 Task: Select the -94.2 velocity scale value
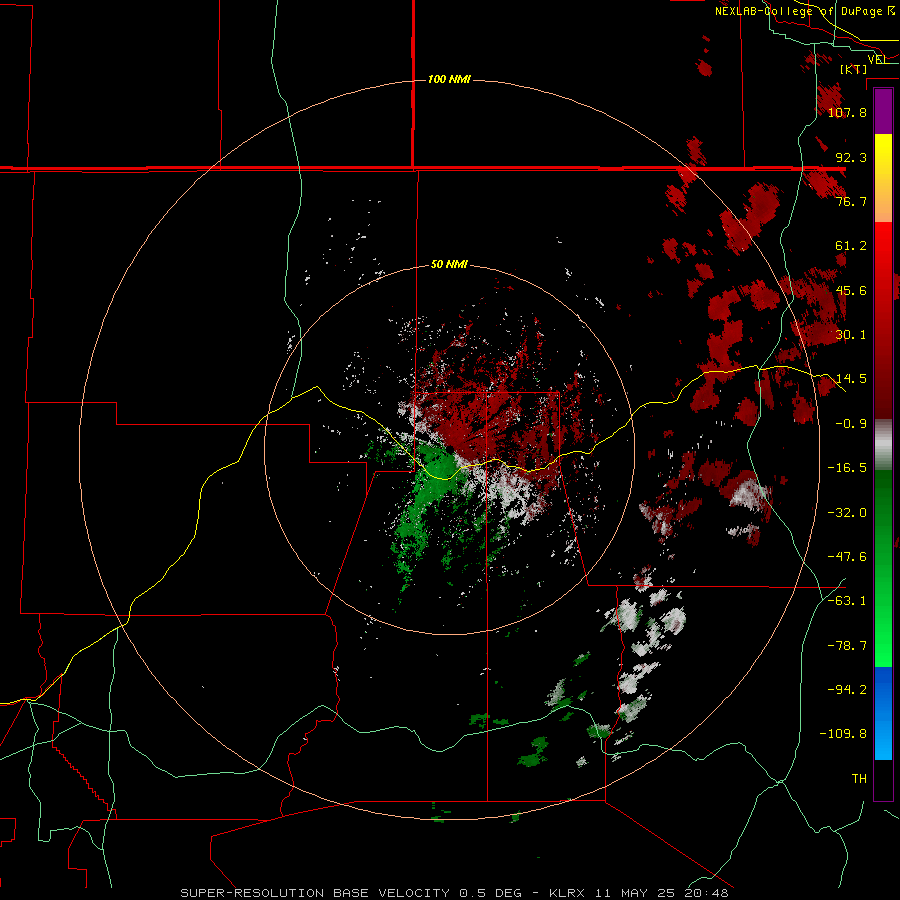(847, 690)
